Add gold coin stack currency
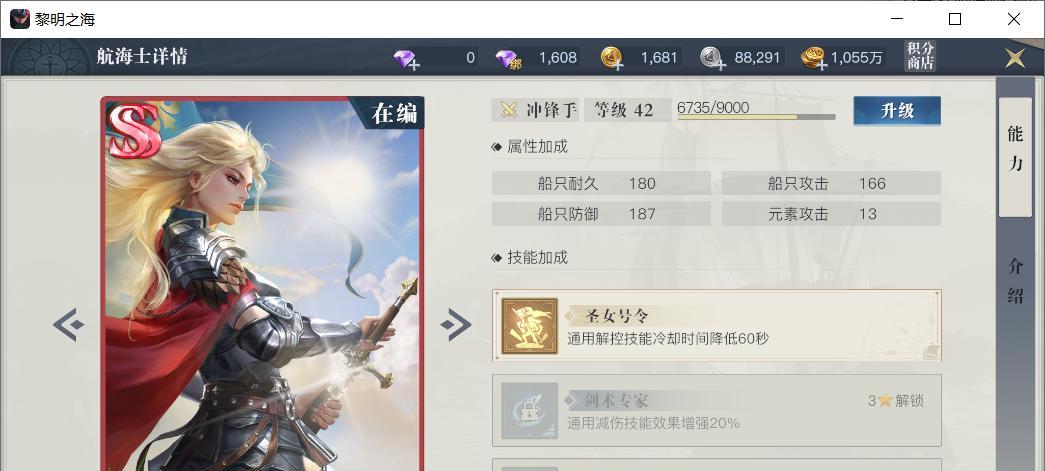Image resolution: width=1045 pixels, height=471 pixels. (x=814, y=59)
